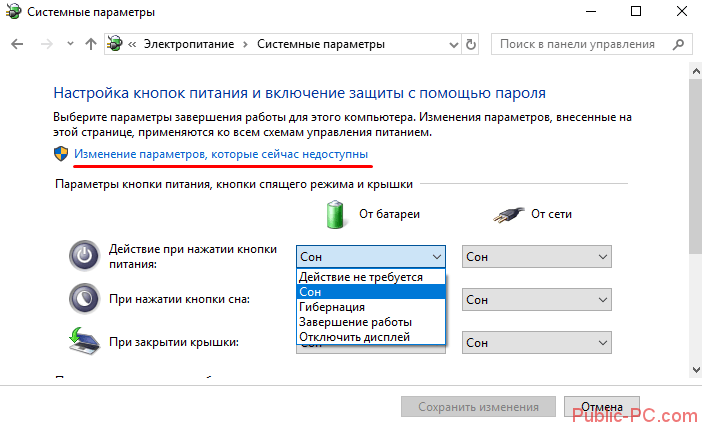Refresh the control panel page

pyautogui.click(x=471, y=44)
